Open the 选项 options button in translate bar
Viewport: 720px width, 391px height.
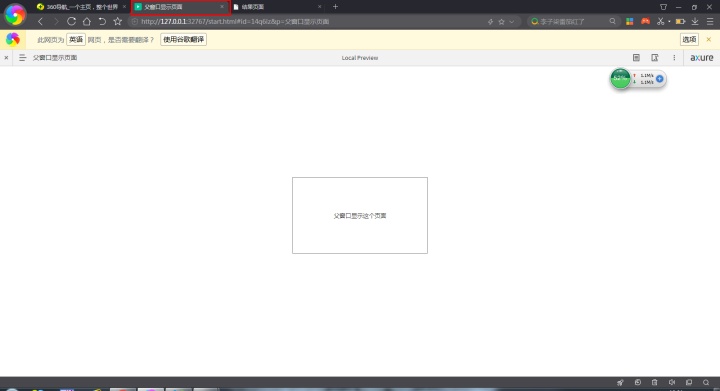tap(689, 39)
